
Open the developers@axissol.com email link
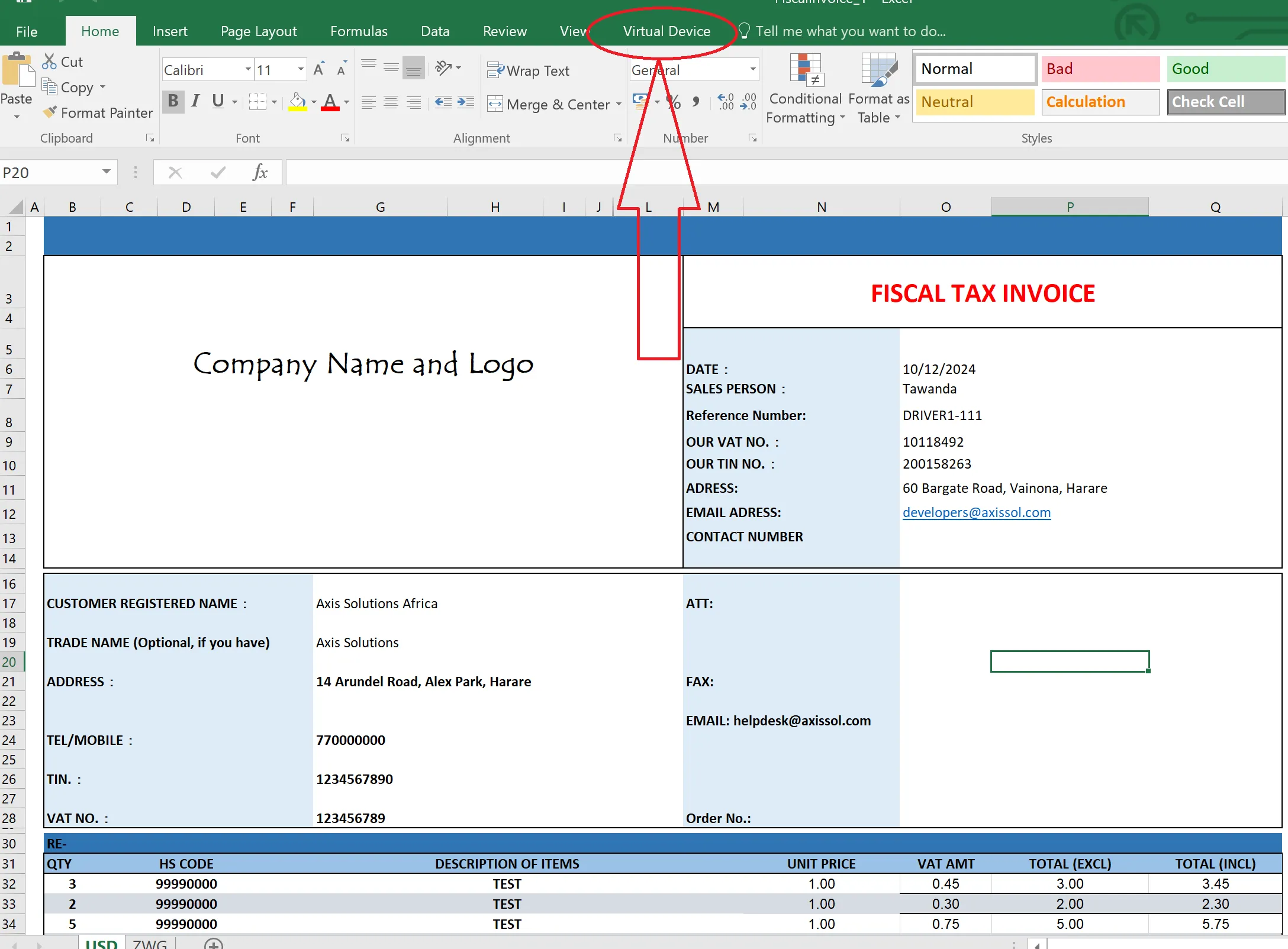[976, 512]
